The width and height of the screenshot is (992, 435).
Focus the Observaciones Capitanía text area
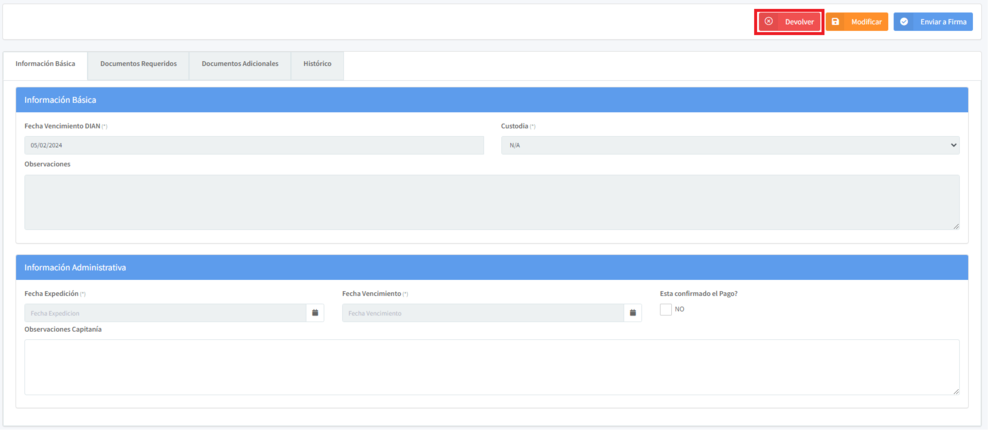pyautogui.click(x=490, y=367)
